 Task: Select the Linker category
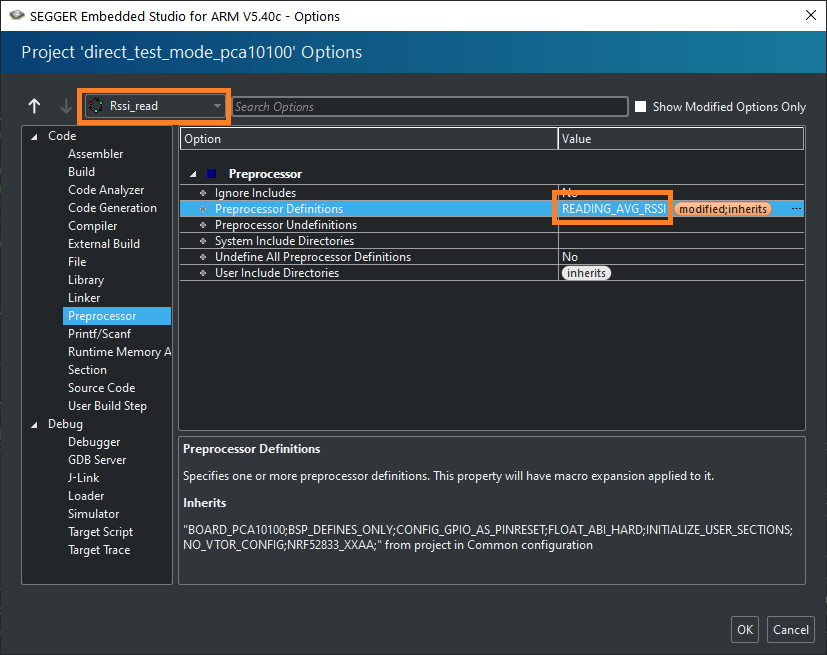point(84,298)
